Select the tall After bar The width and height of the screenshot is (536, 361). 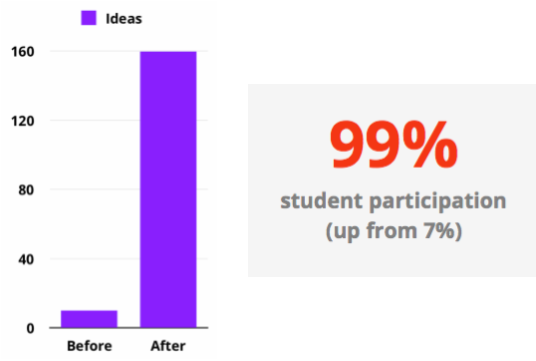[x=168, y=189]
